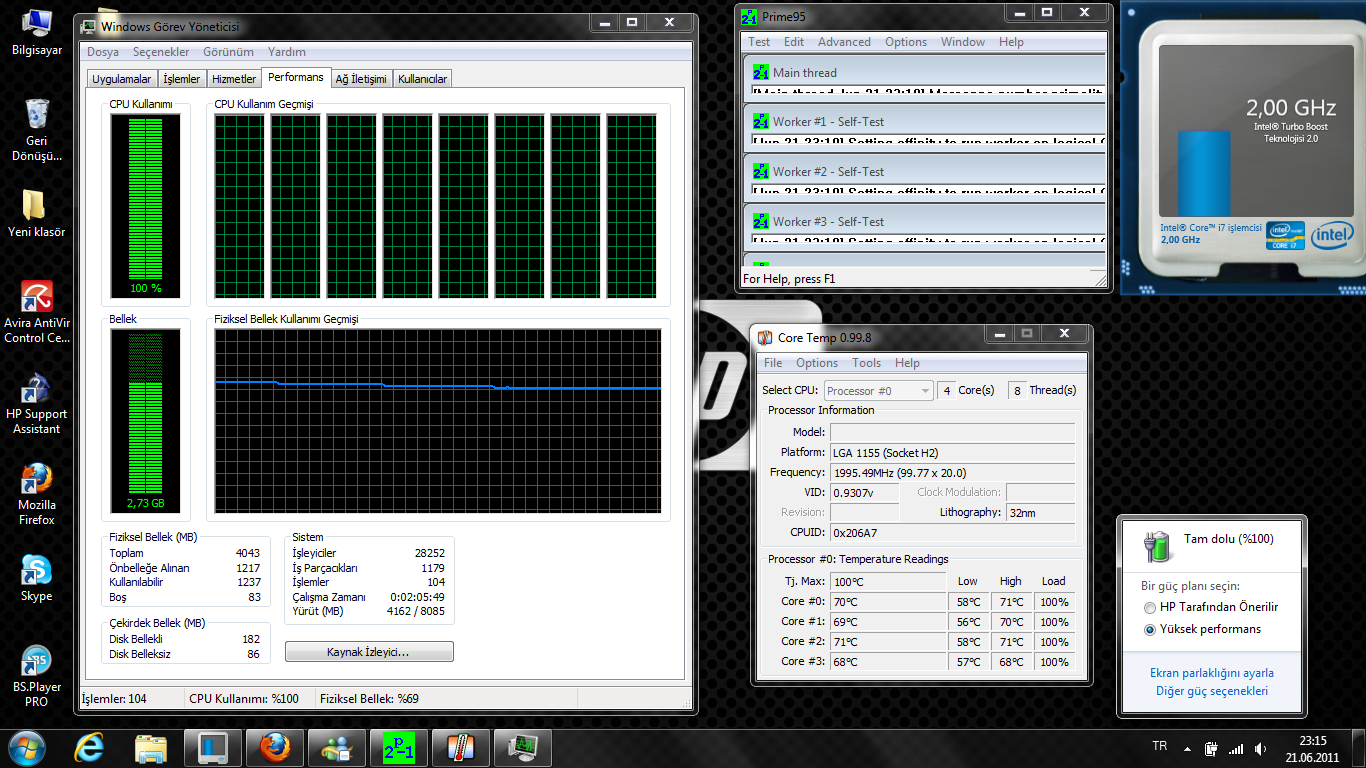This screenshot has height=768, width=1366.
Task: Click the Frequency value 1995.49MHz field
Action: coord(953,472)
